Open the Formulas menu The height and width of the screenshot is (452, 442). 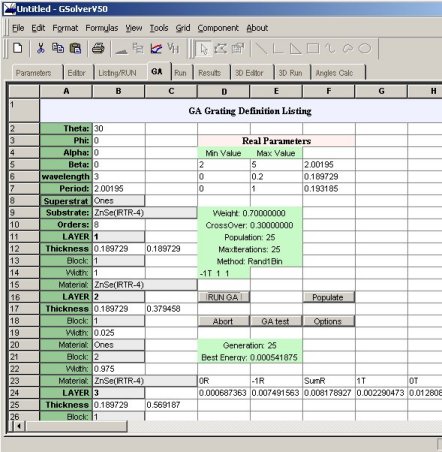click(x=102, y=28)
